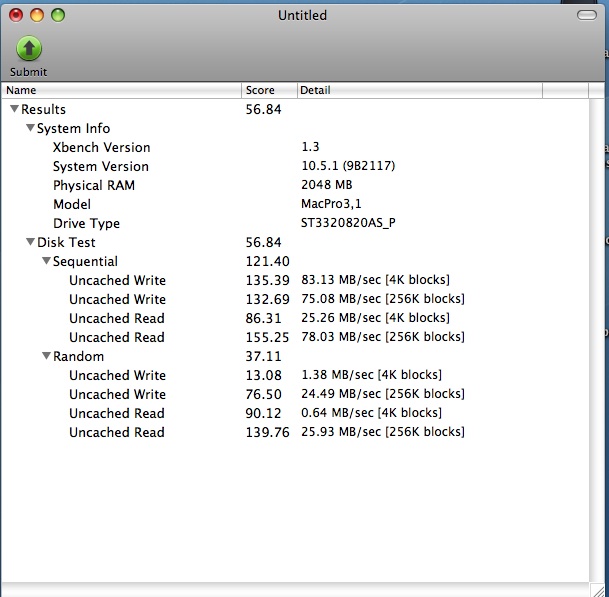Screen dimensions: 609x597
Task: Select the Model row
Action: (295, 204)
